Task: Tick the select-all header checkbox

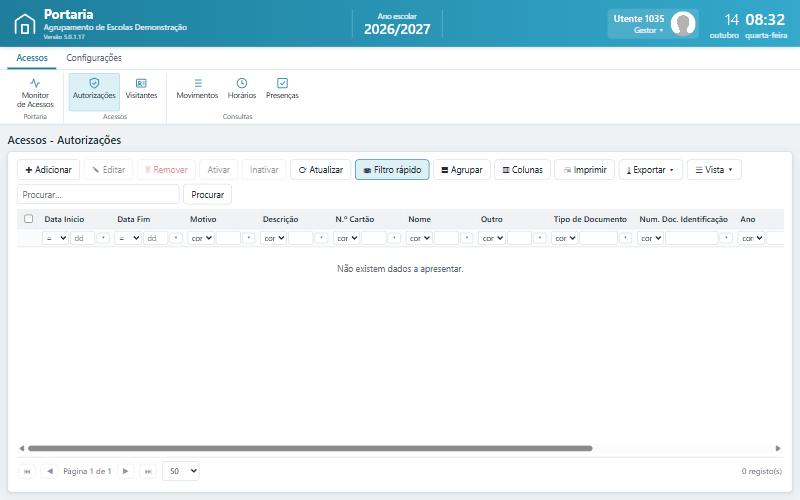Action: tap(29, 219)
